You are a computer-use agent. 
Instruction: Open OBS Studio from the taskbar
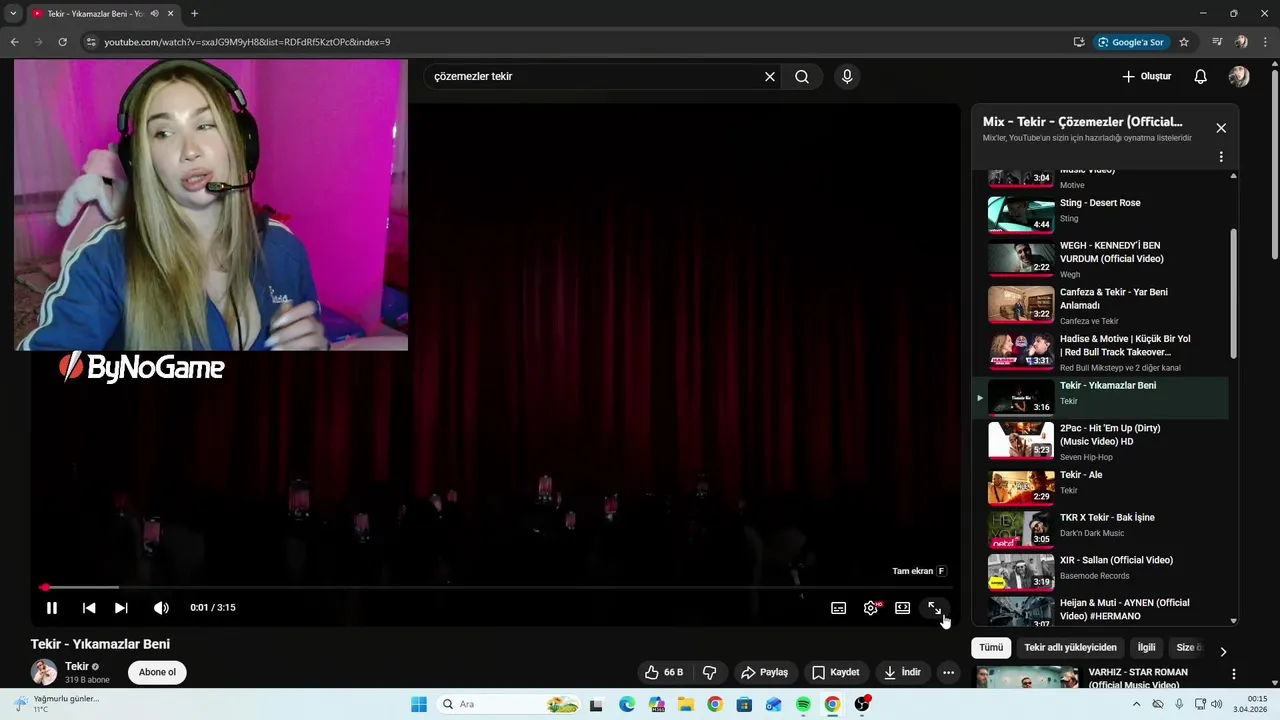point(862,704)
